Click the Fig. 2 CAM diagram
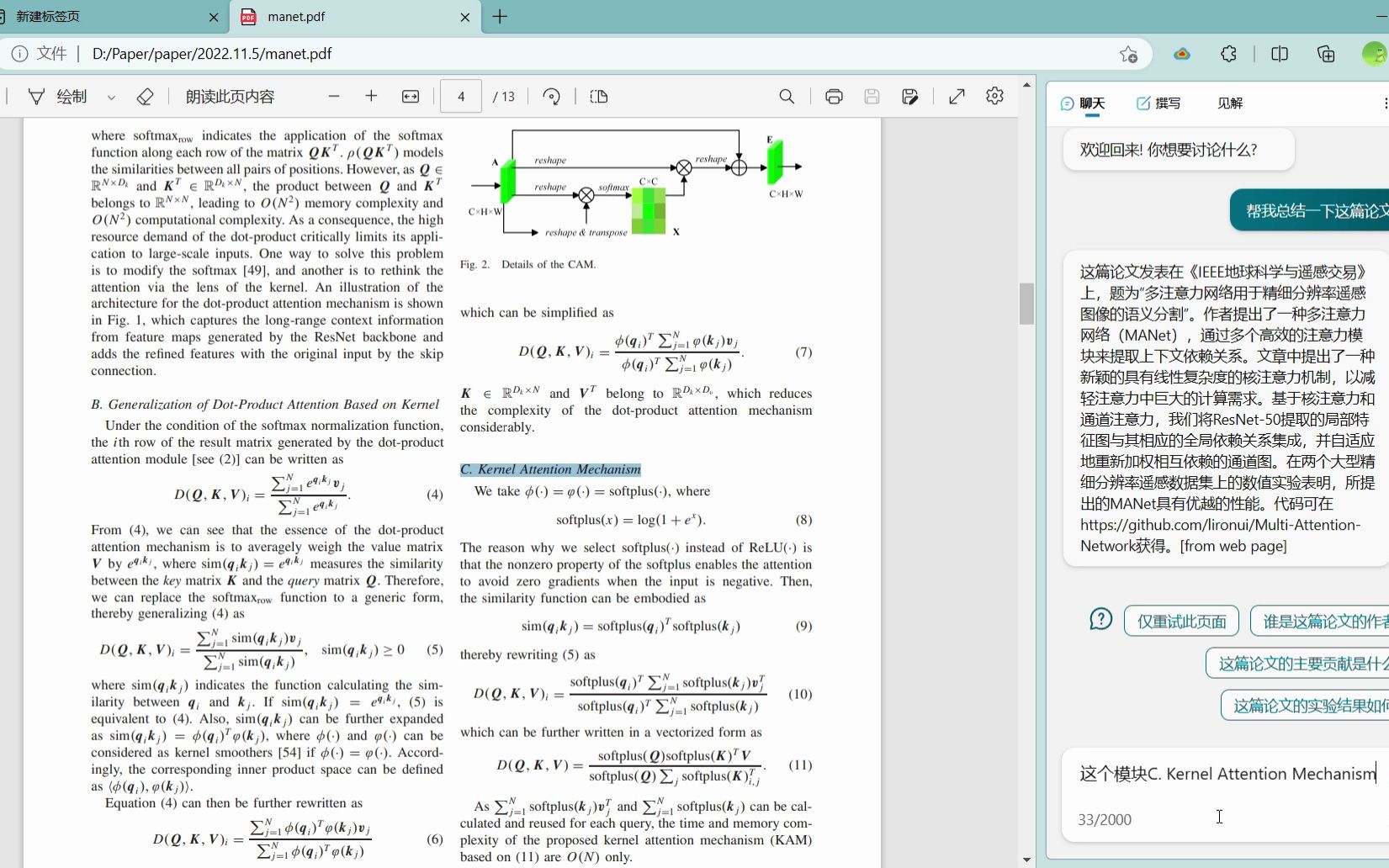The height and width of the screenshot is (868, 1389). tap(635, 183)
